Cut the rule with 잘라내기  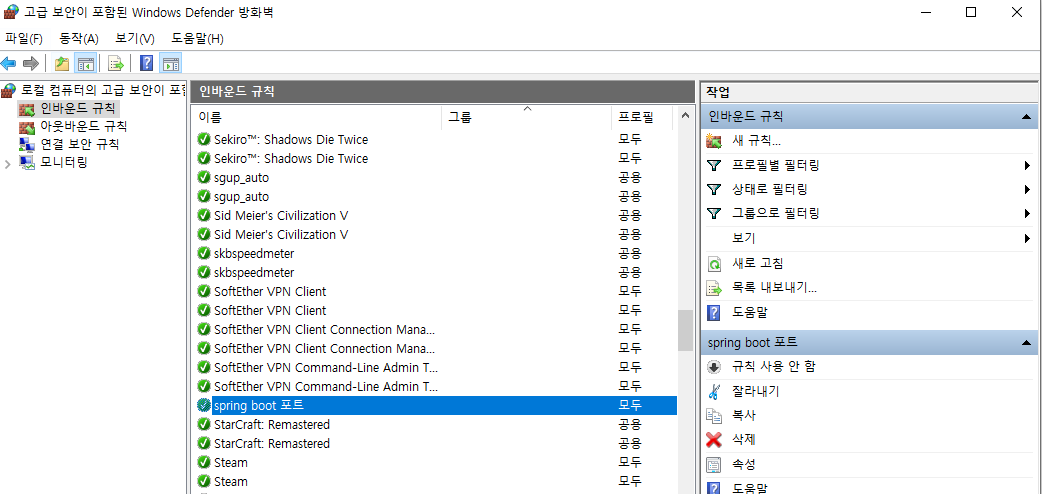click(x=755, y=391)
